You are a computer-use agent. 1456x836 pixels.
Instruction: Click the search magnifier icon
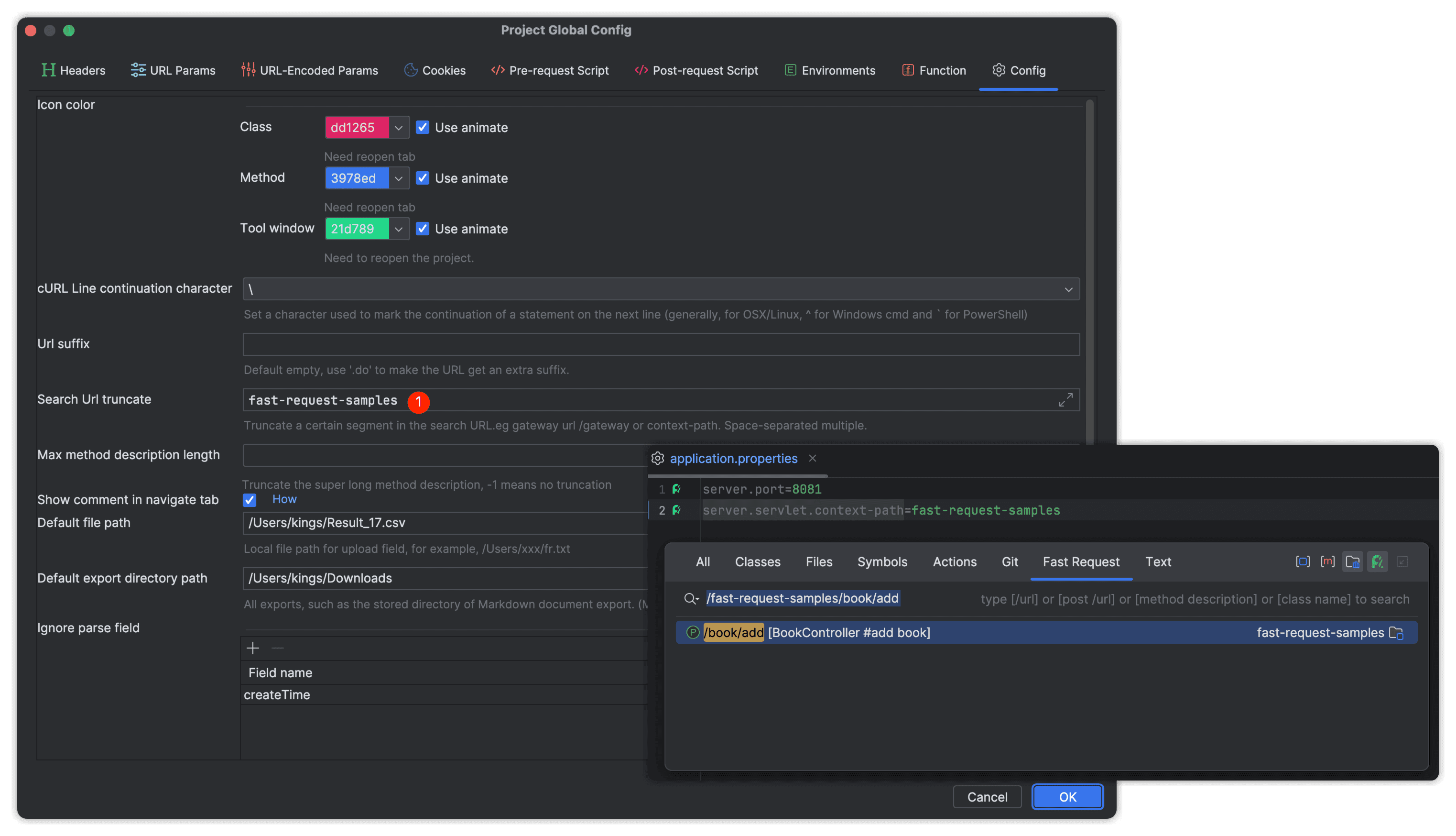(x=690, y=599)
